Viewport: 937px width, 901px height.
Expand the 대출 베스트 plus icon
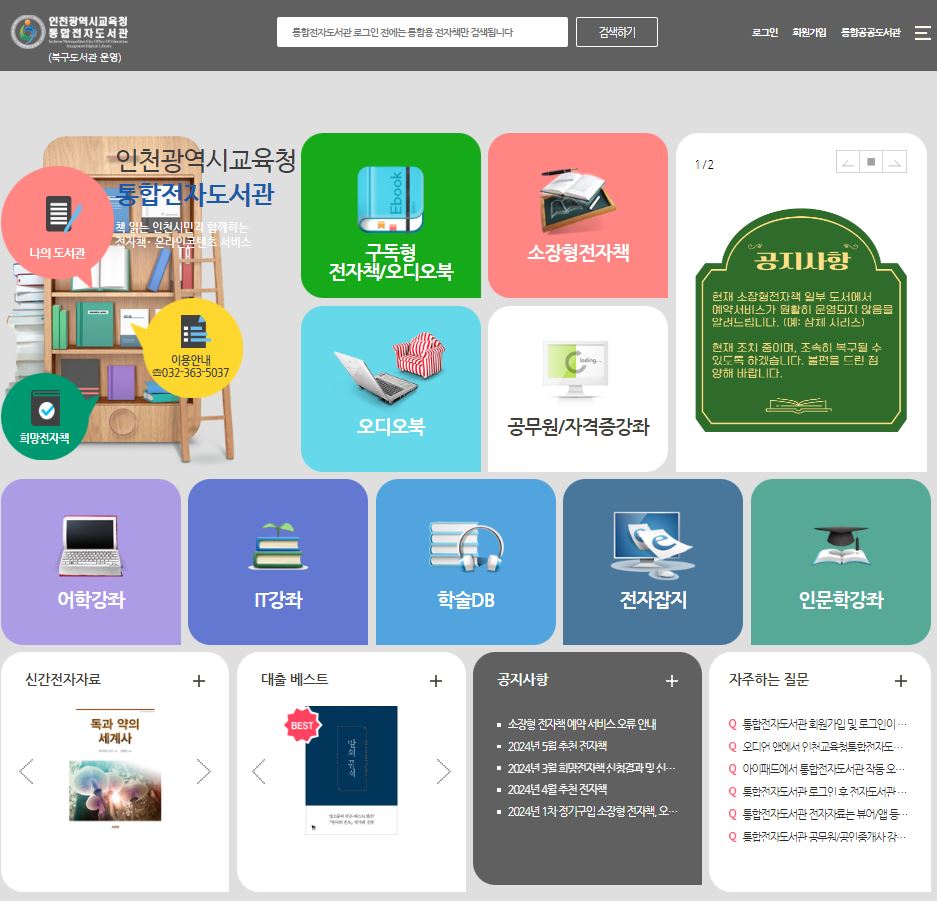click(x=435, y=681)
